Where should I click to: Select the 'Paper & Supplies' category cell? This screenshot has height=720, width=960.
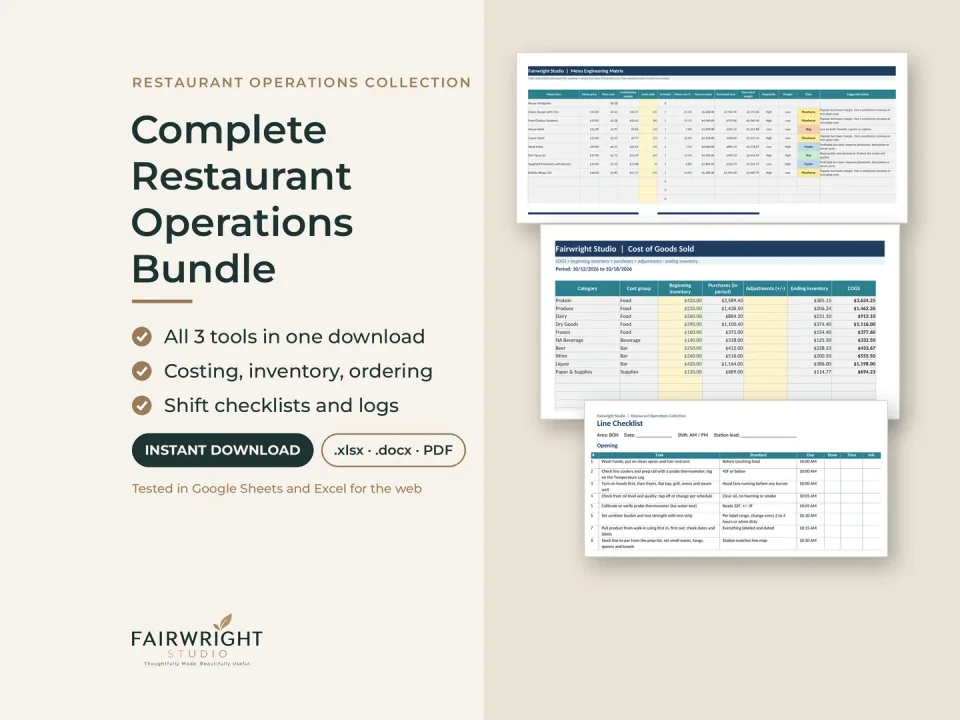[587, 372]
